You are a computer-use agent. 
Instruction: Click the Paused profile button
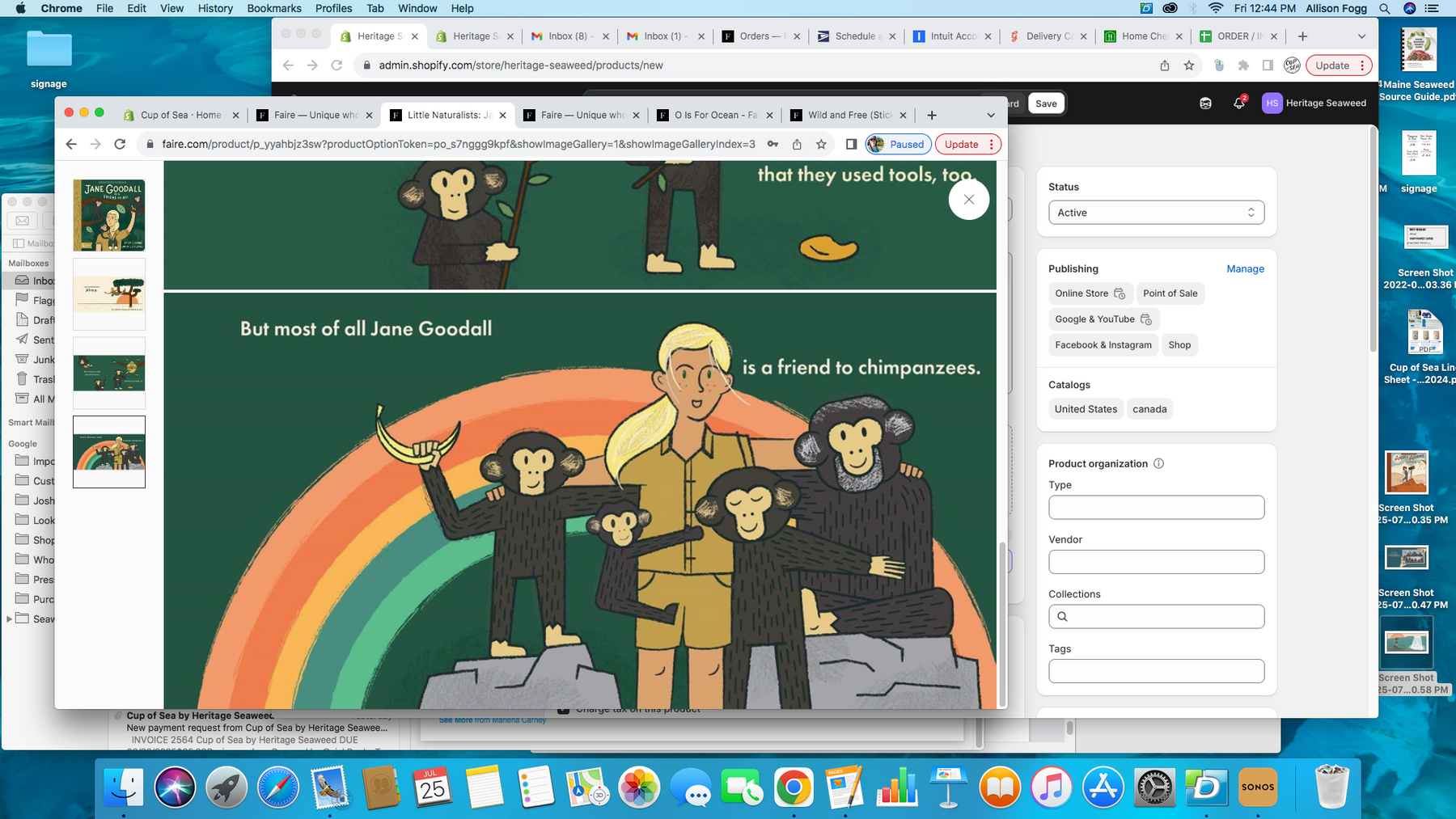(898, 144)
